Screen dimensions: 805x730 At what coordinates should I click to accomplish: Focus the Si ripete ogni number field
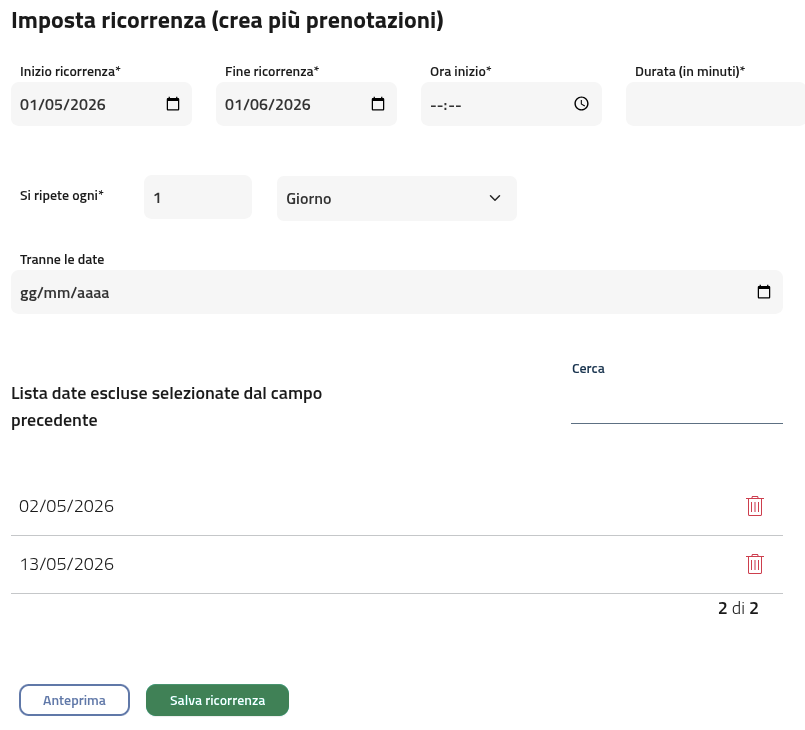(198, 198)
